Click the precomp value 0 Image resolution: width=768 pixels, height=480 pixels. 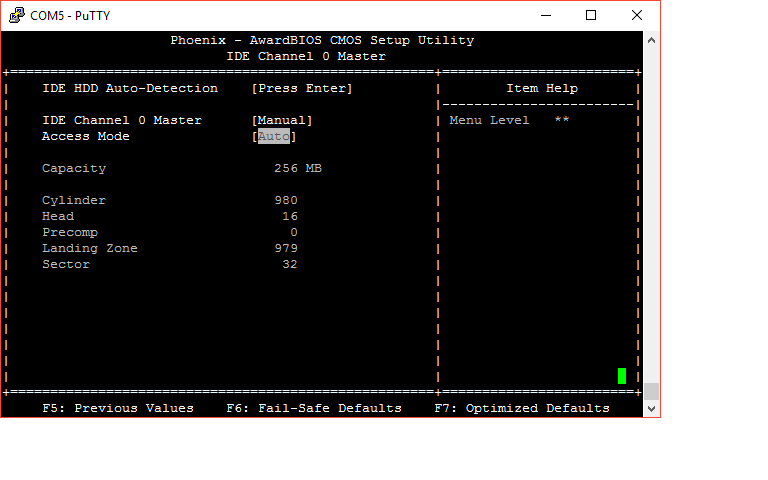point(294,233)
